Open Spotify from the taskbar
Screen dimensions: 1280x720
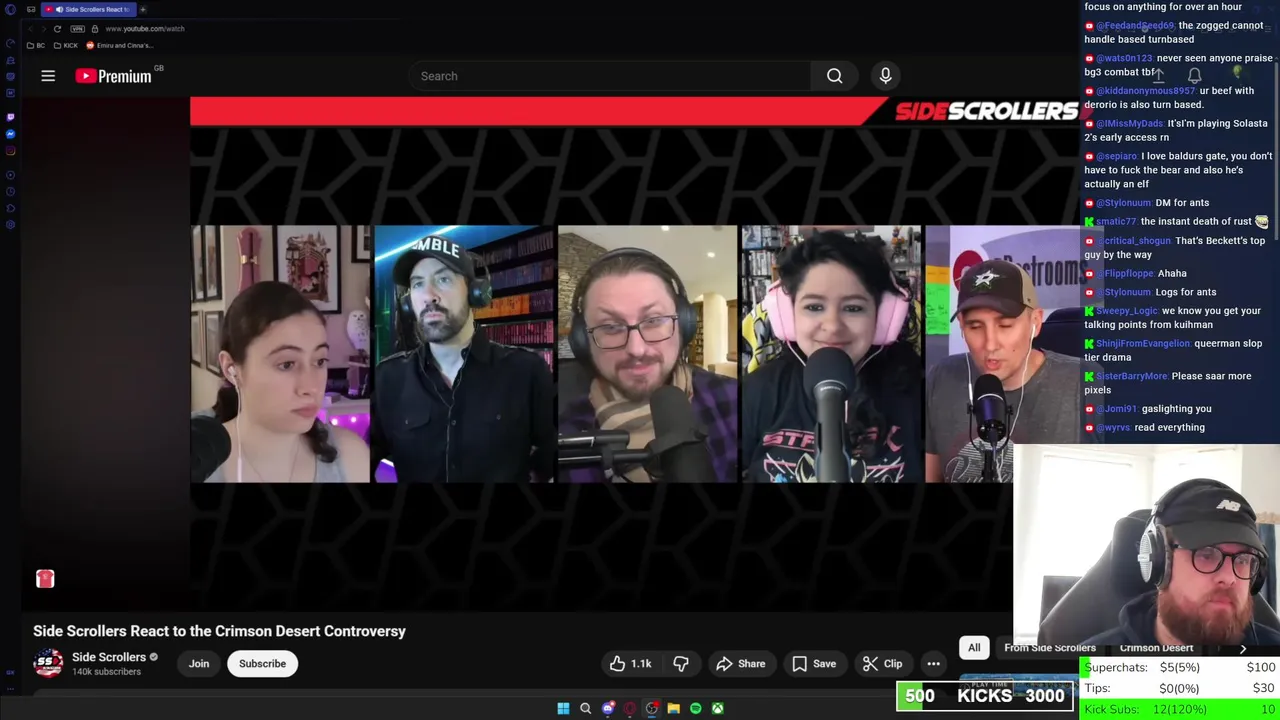click(695, 708)
